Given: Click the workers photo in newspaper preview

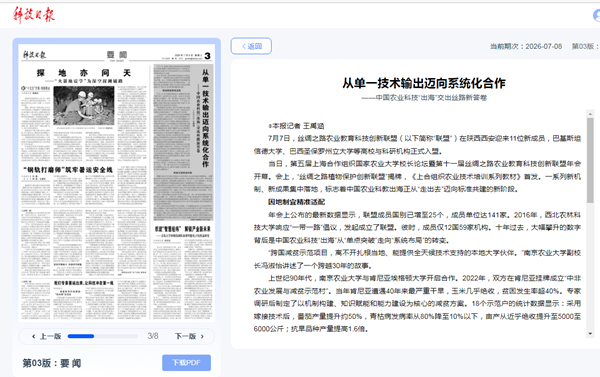Looking at the screenshot, I should [84, 106].
